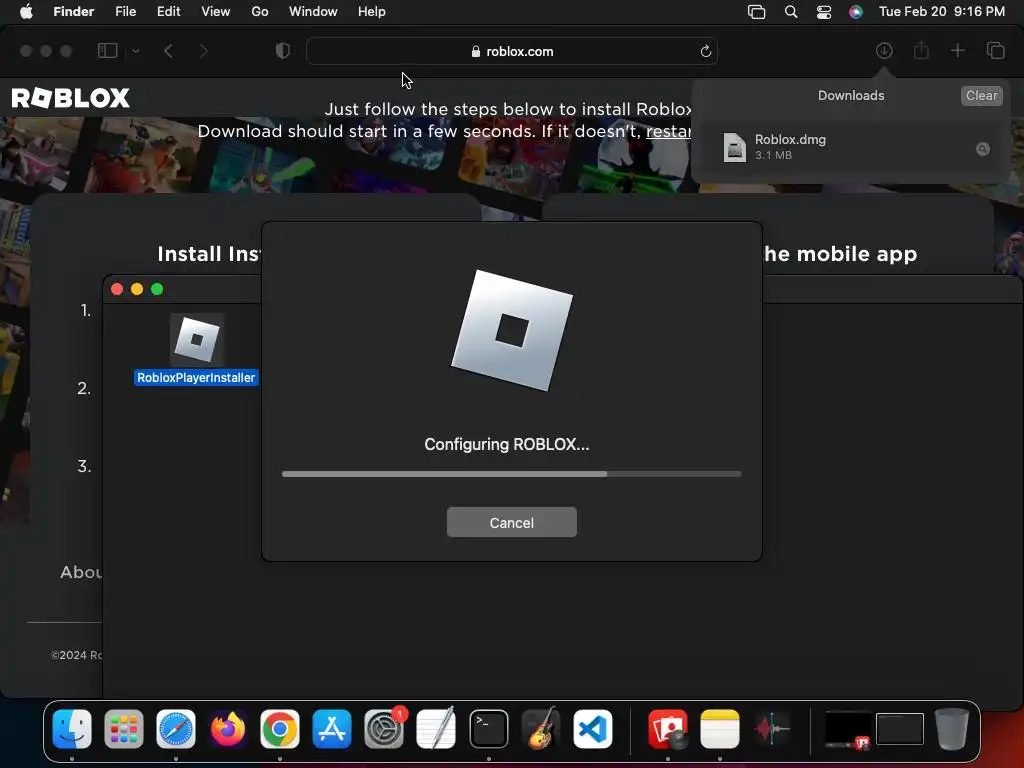Open the Help menu
The image size is (1024, 768).
point(372,12)
